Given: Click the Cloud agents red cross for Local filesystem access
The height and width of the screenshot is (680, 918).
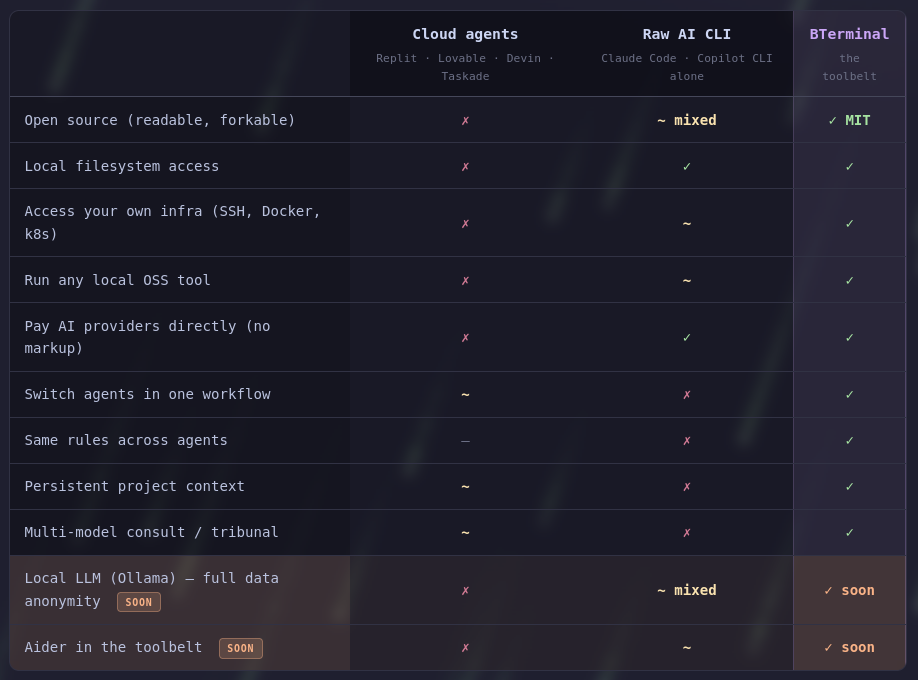Looking at the screenshot, I should [465, 167].
